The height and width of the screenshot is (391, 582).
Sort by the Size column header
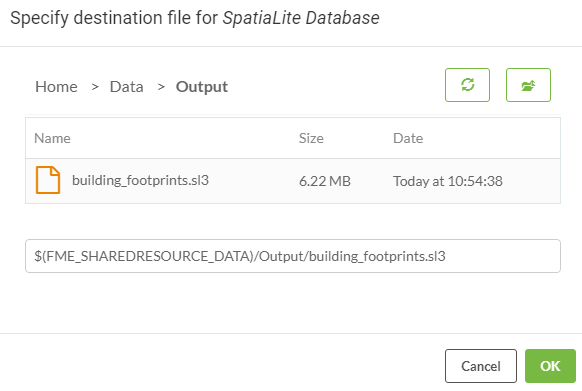[x=311, y=139]
